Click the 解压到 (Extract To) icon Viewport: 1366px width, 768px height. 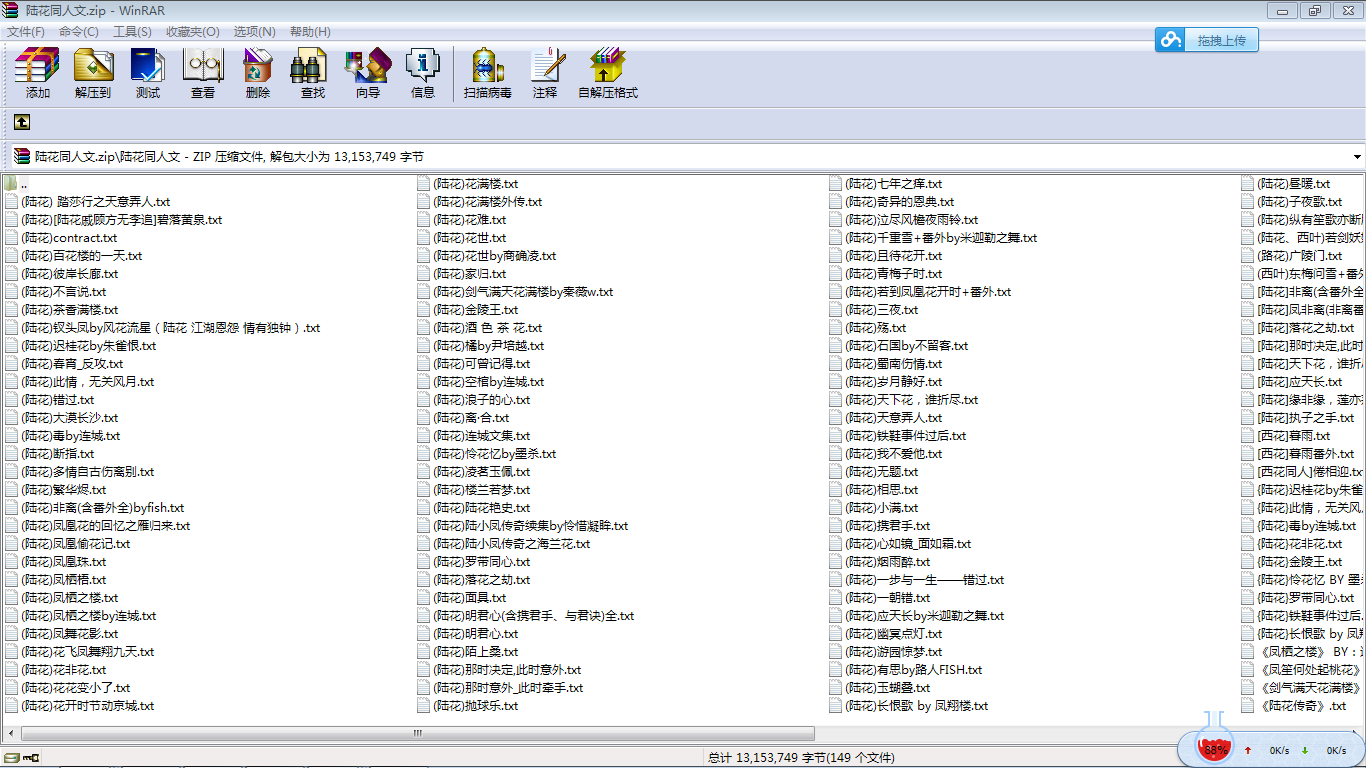[x=93, y=73]
